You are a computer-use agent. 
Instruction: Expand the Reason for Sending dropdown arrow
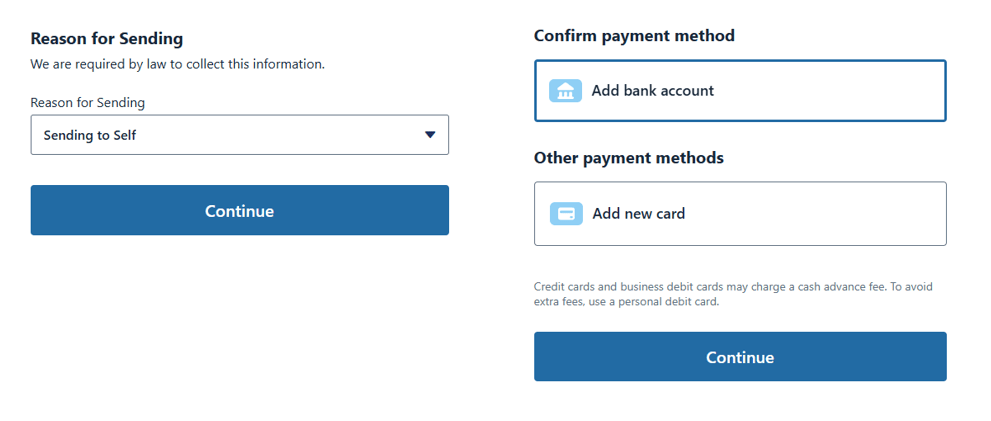430,135
